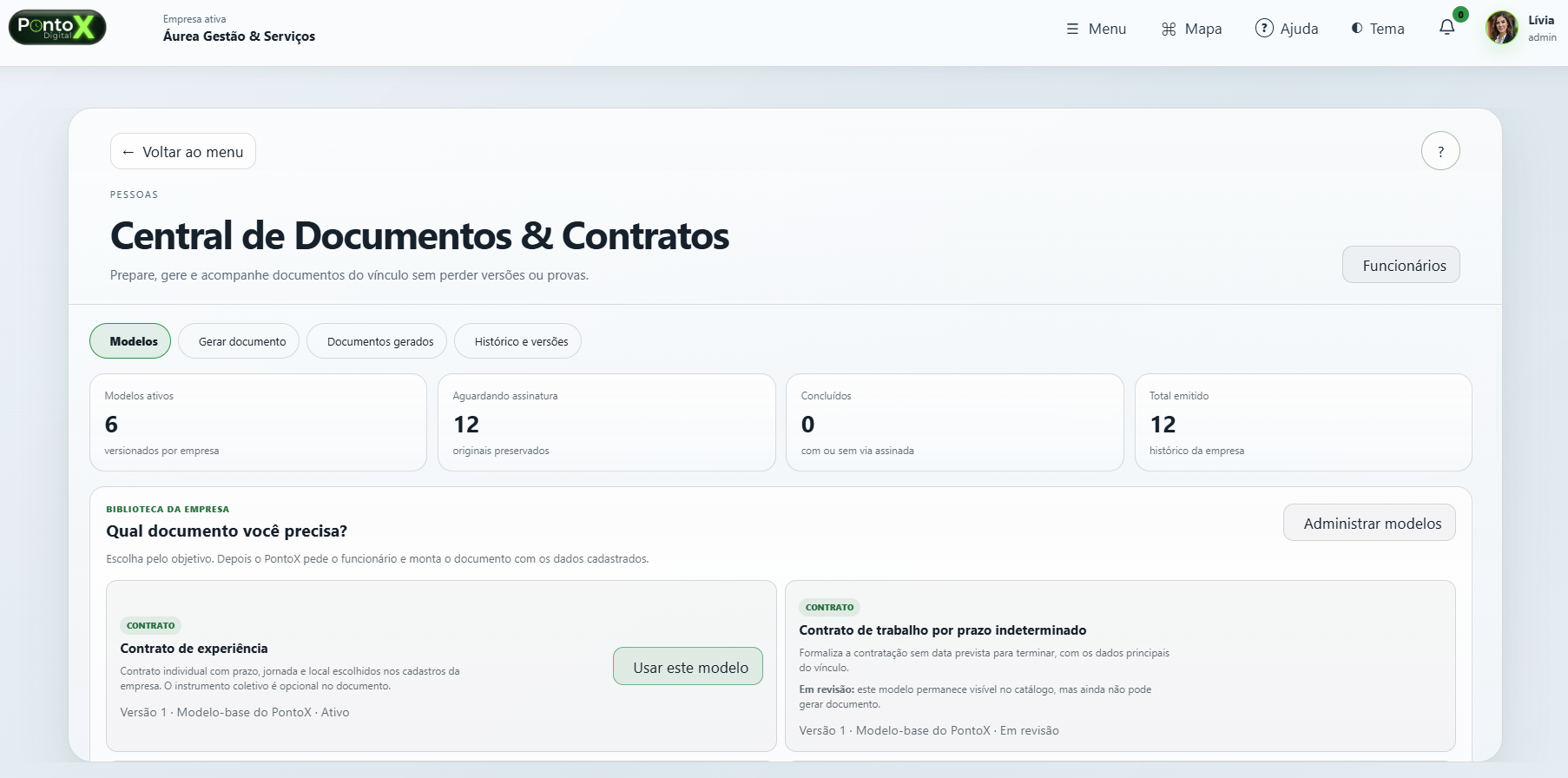Open Ajuda help in top bar
1568x778 pixels.
(1287, 29)
